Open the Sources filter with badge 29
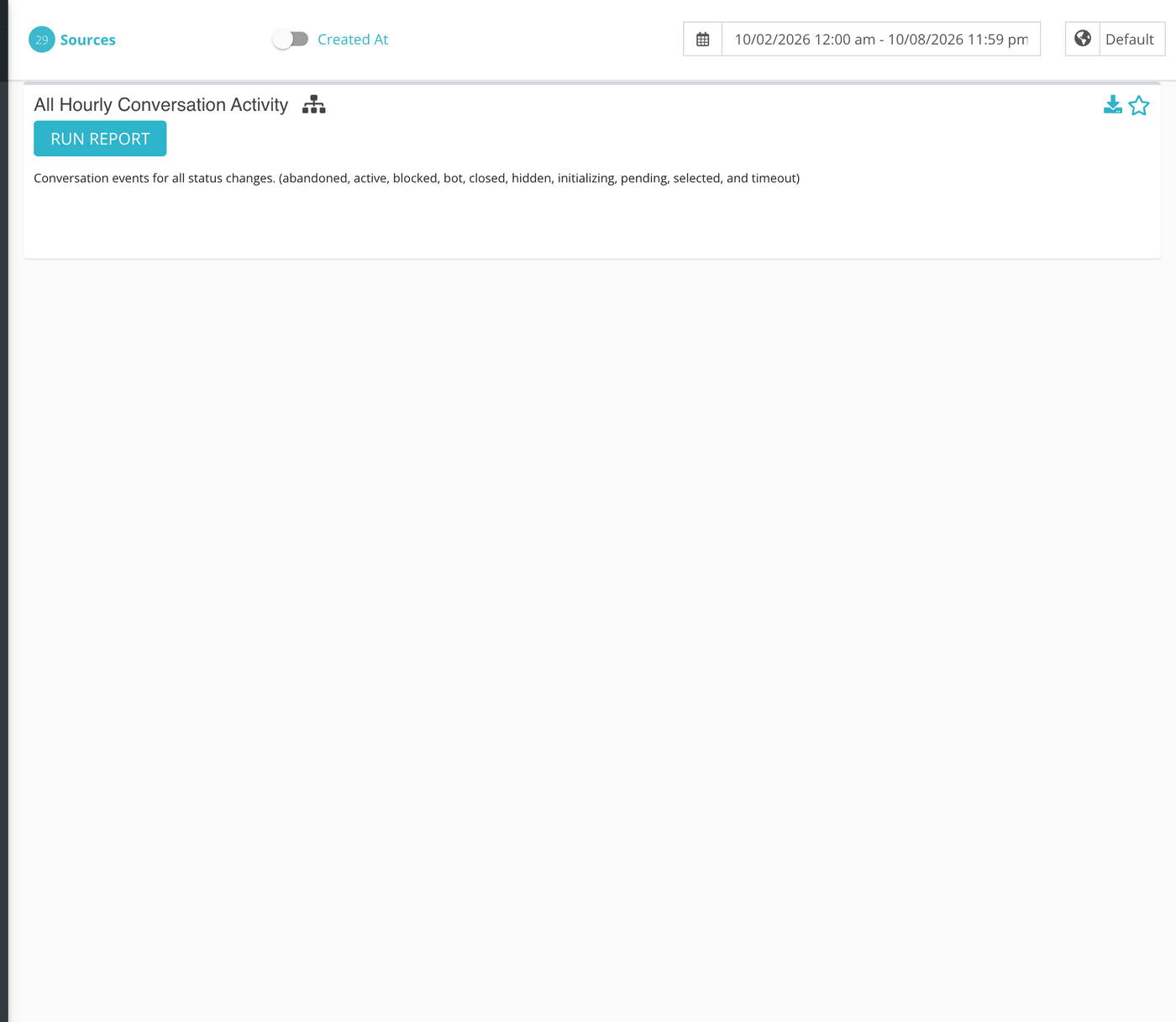Viewport: 1176px width, 1022px height. coord(72,39)
